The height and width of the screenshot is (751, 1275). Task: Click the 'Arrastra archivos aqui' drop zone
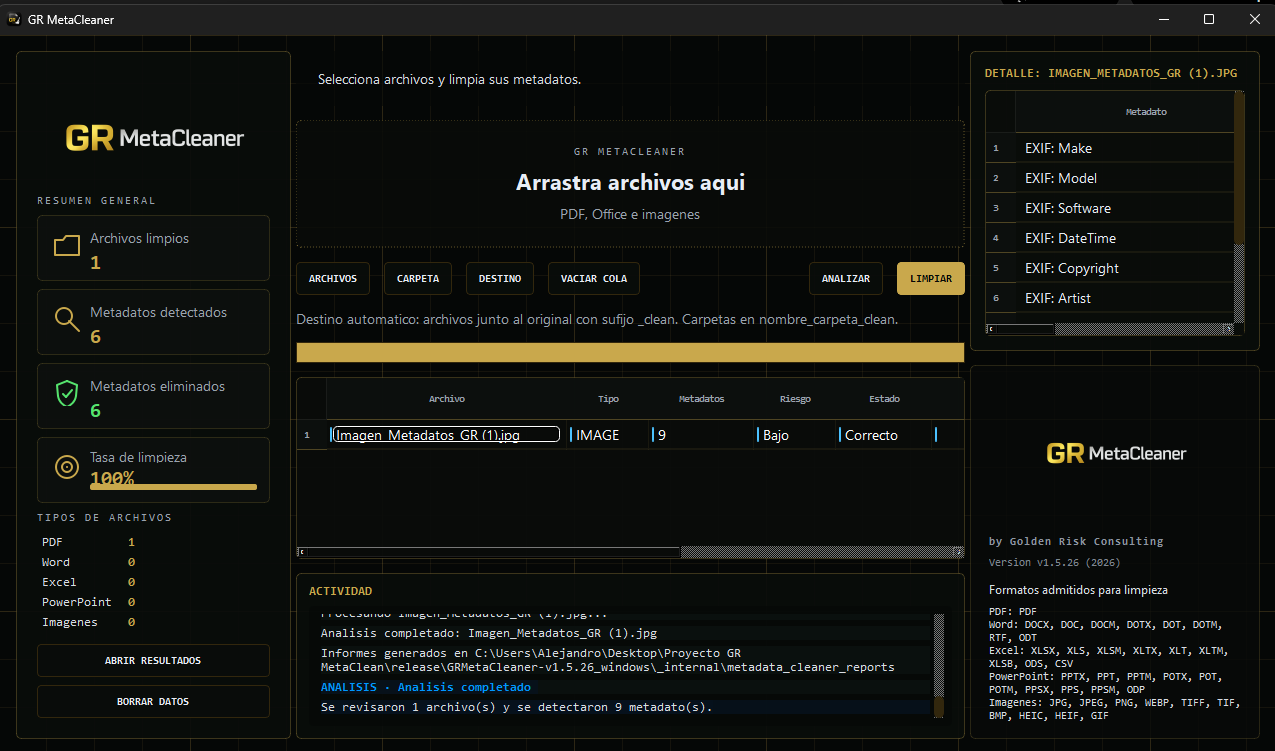tap(630, 184)
